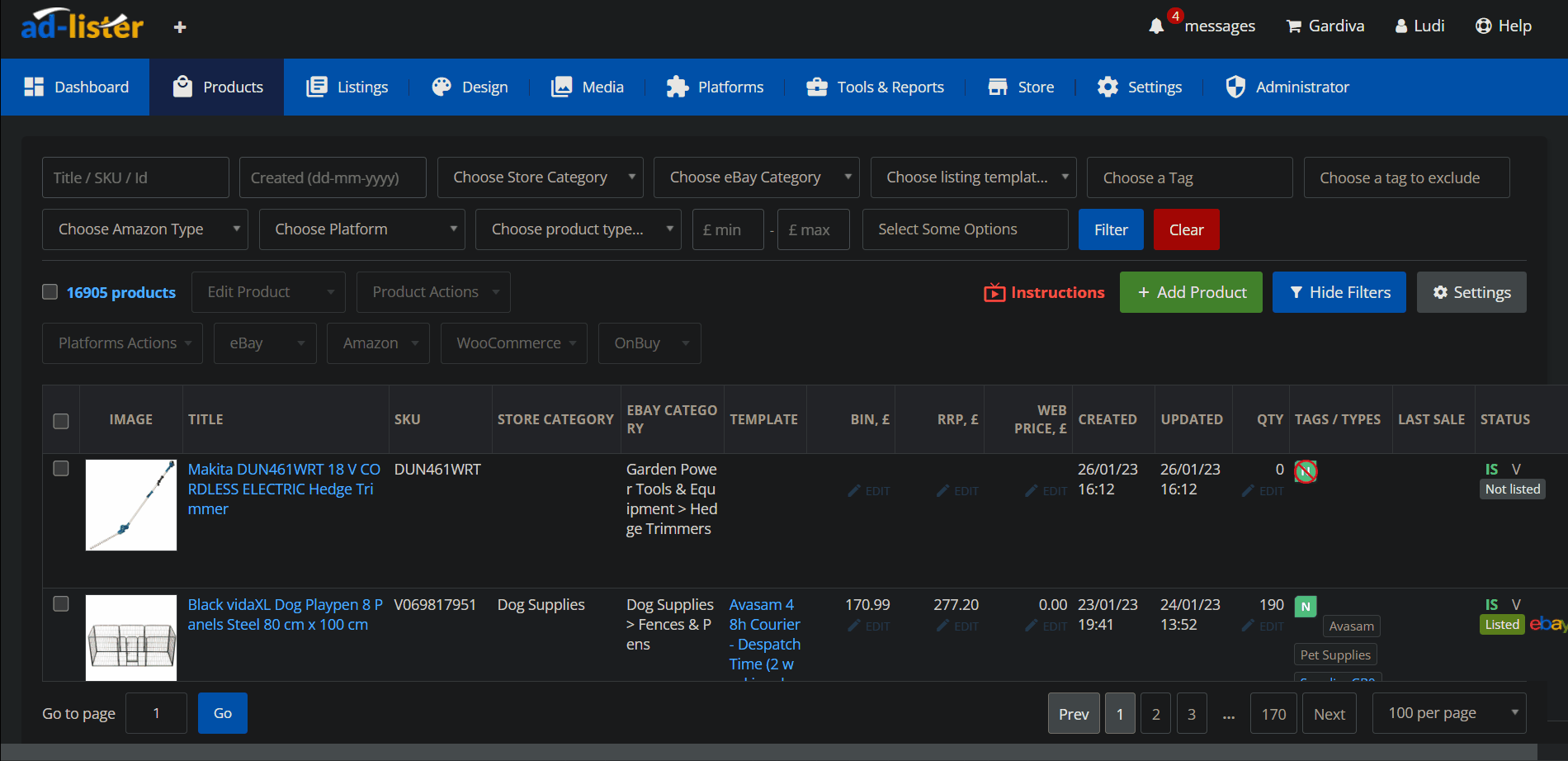Edit web price for the Makita row
Viewport: 1568px width, 761px height.
click(1046, 491)
